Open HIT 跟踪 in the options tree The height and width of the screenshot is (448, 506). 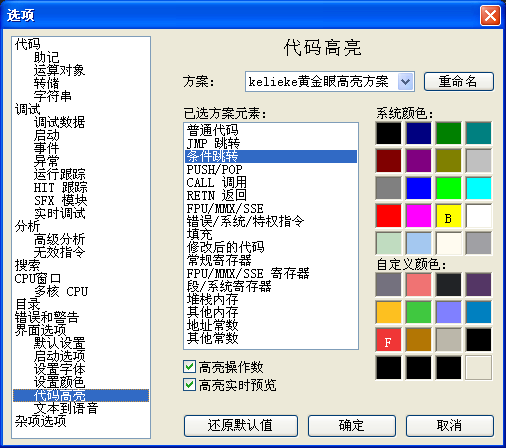coord(60,187)
